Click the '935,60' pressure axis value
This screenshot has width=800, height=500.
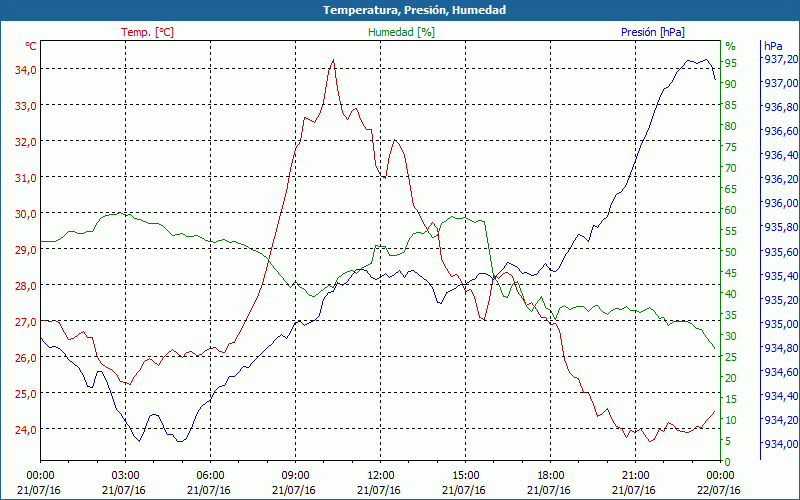tap(781, 253)
